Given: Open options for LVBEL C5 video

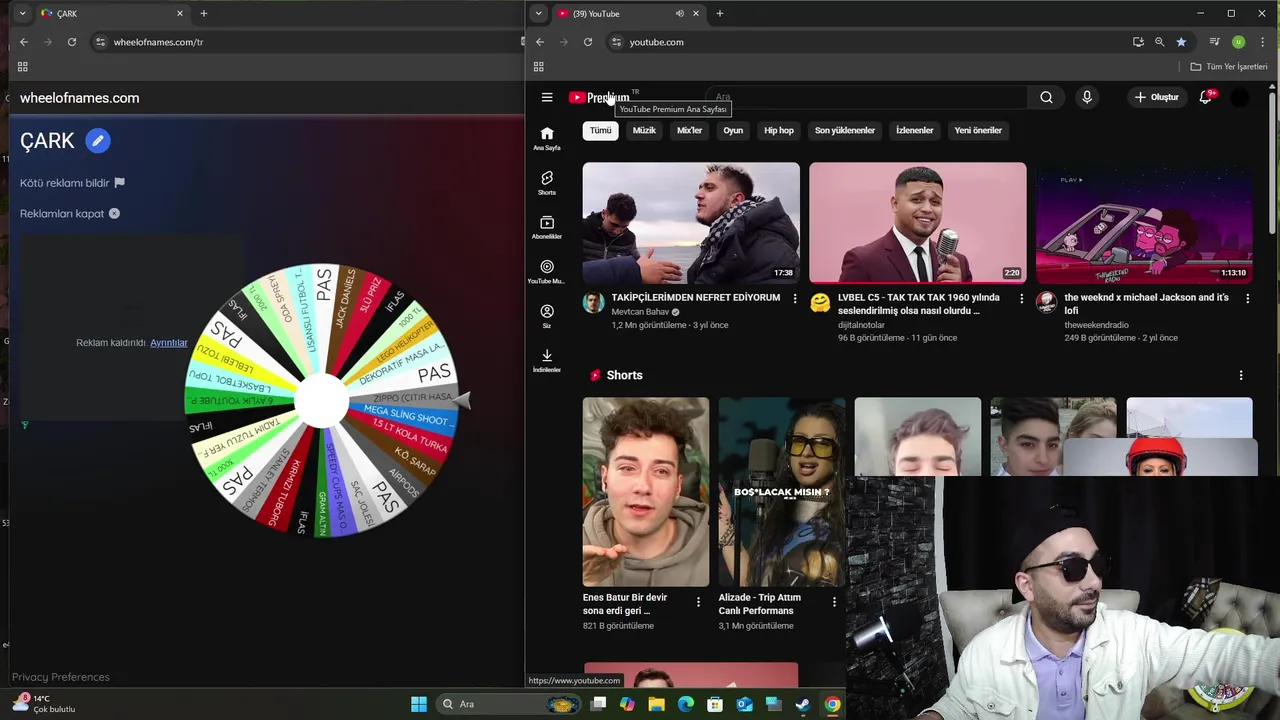Looking at the screenshot, I should [x=1021, y=298].
